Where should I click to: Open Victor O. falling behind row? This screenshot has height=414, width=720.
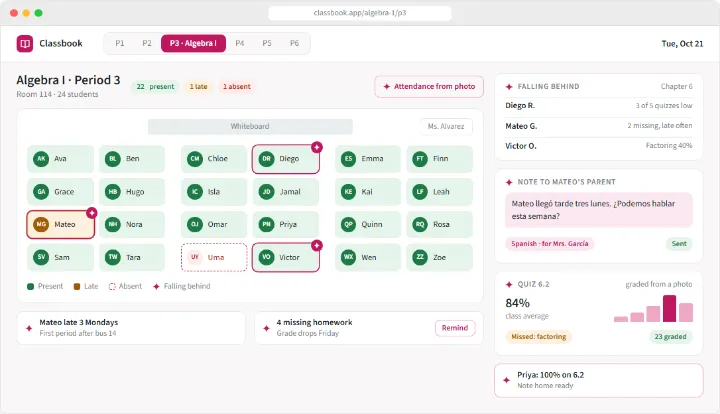pos(598,146)
